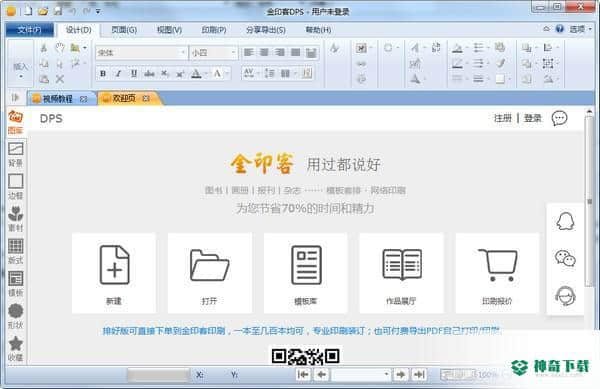Open the 素材 flower sidebar panel

point(16,219)
